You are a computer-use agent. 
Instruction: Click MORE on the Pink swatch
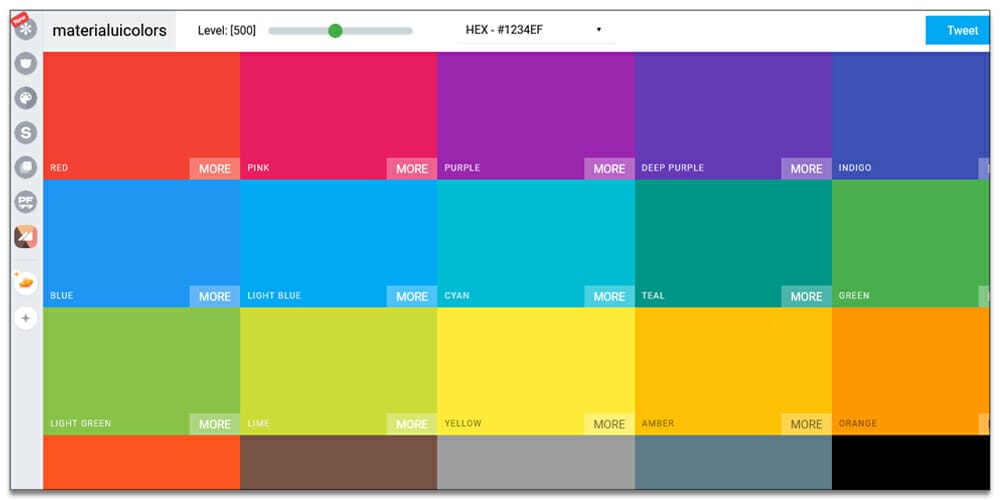(412, 169)
